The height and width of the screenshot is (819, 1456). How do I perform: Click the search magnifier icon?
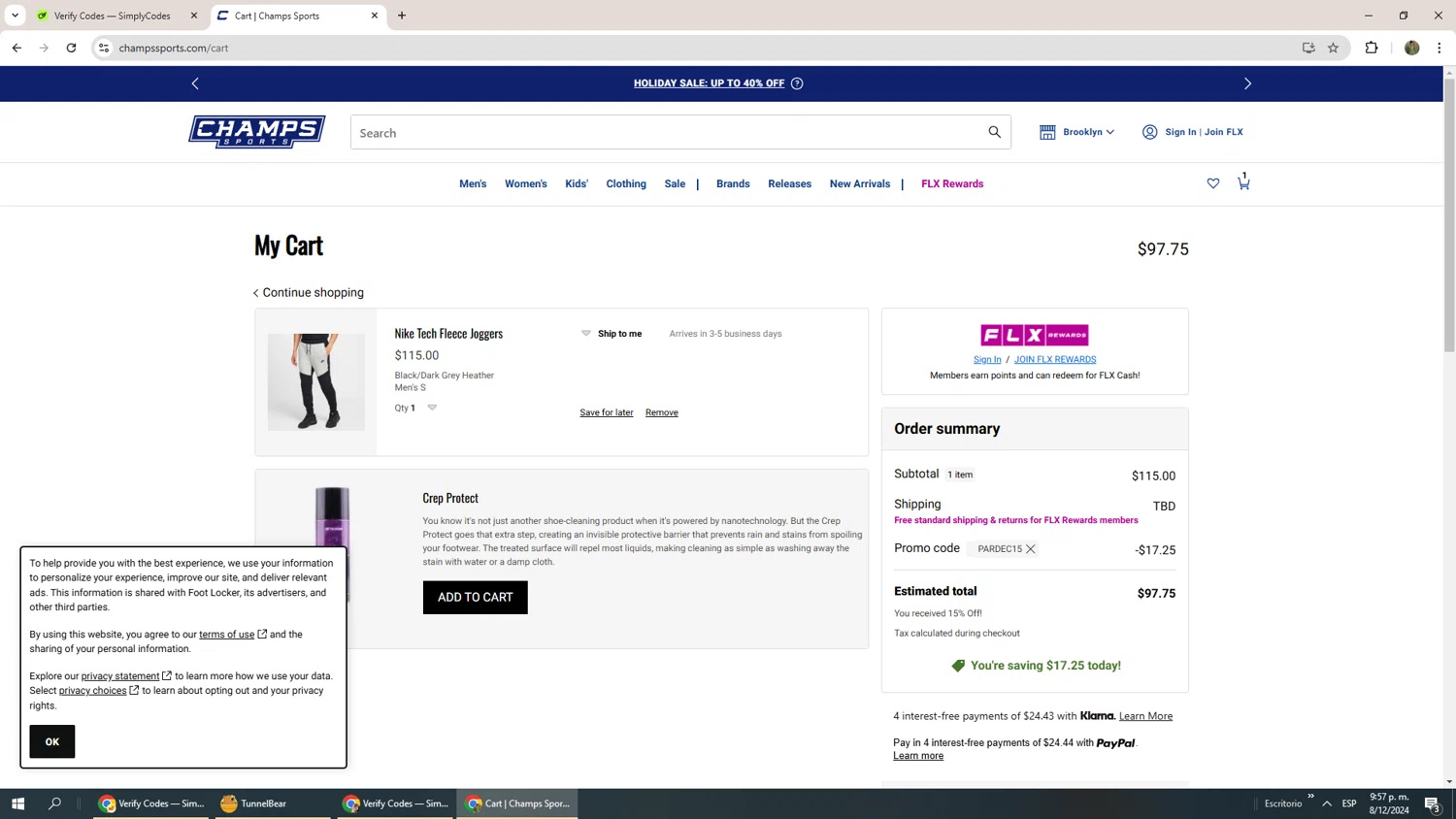[994, 132]
